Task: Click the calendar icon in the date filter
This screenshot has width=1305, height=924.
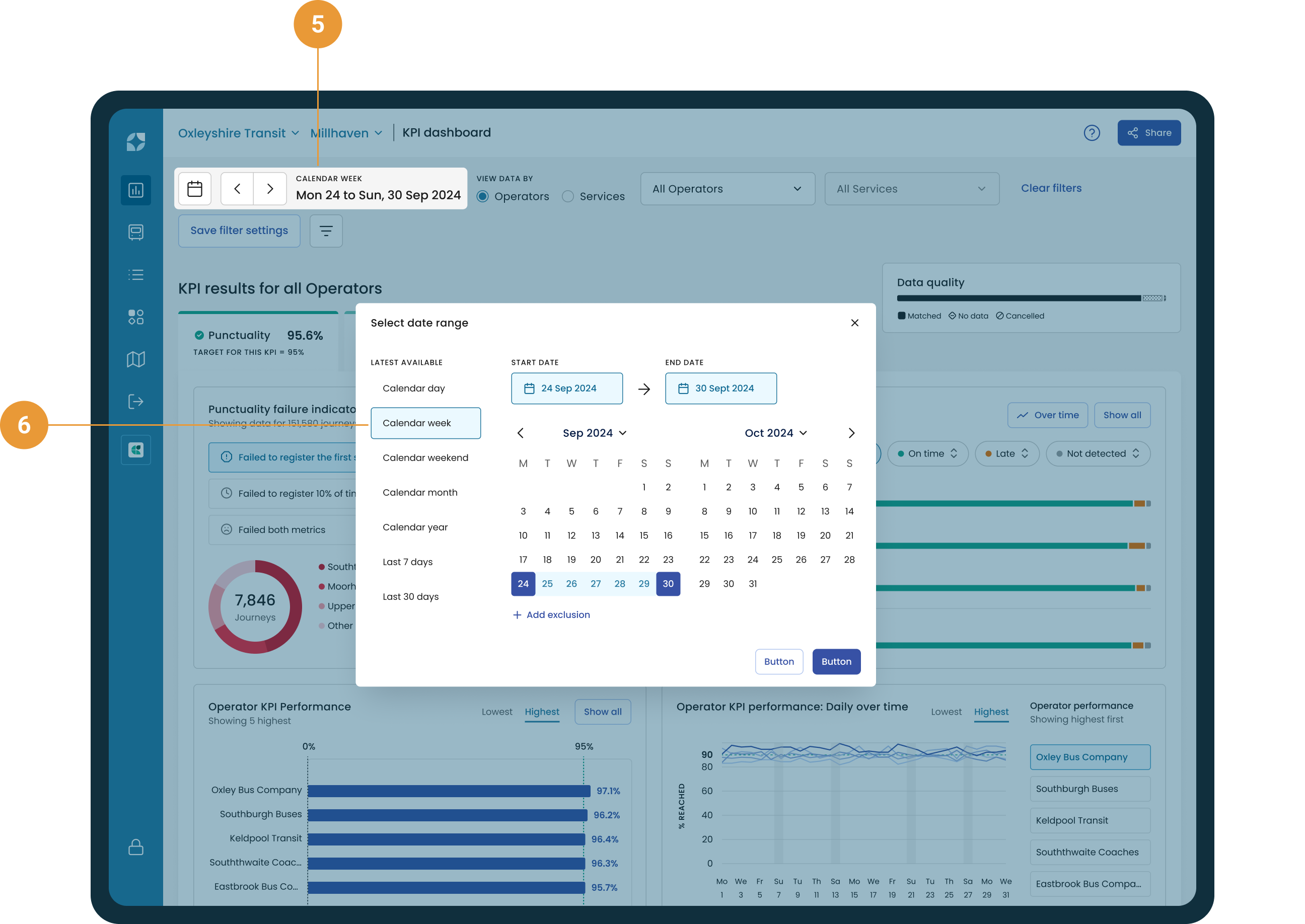Action: (195, 189)
